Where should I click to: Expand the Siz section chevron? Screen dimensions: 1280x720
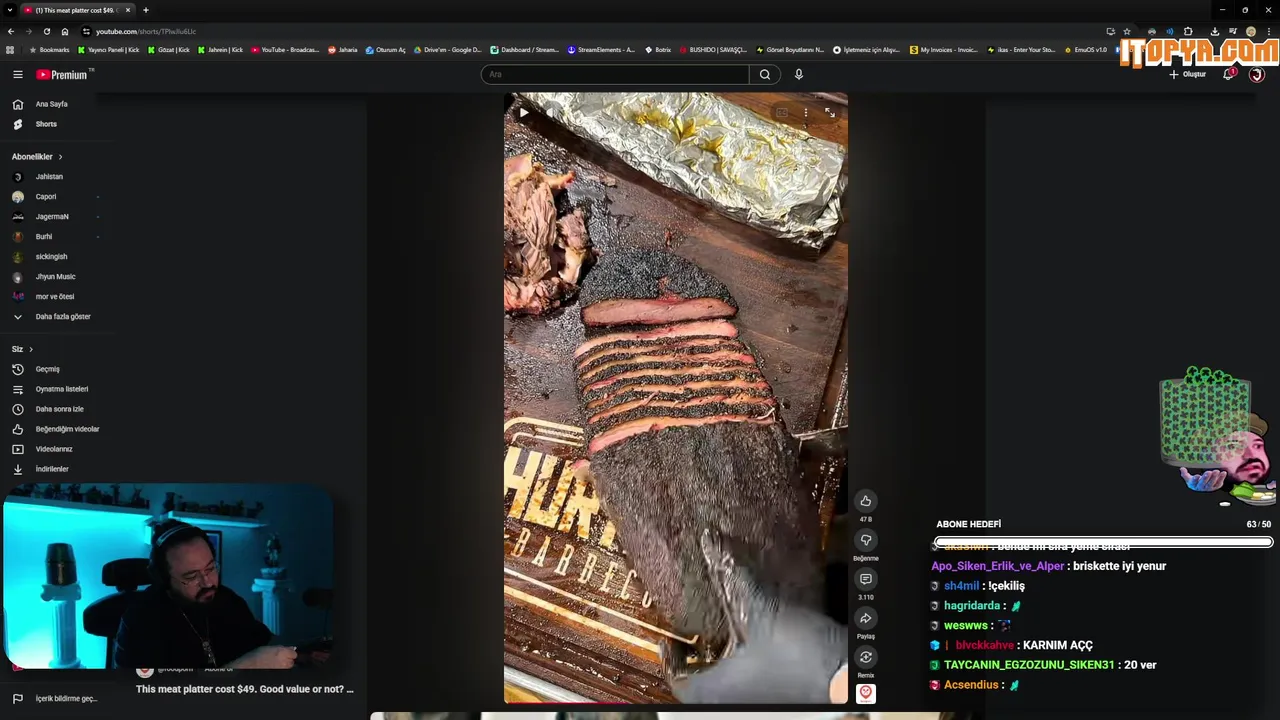pos(31,349)
